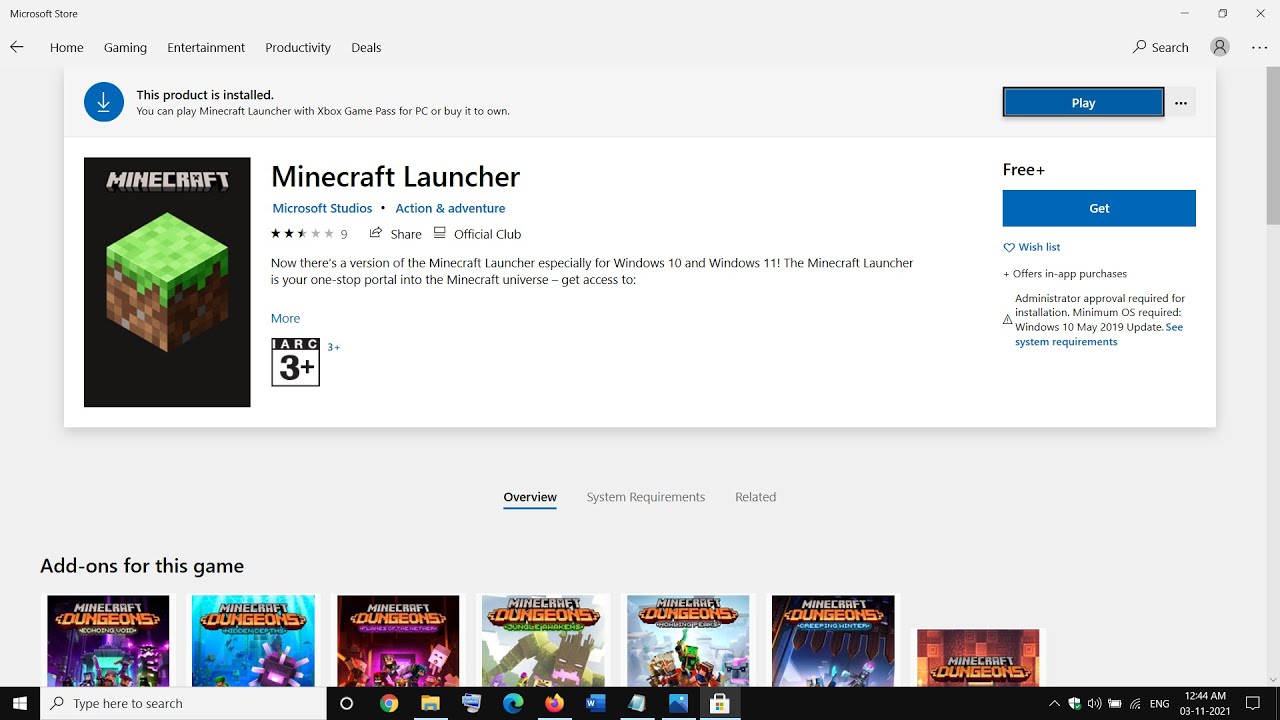The width and height of the screenshot is (1280, 720).
Task: Click the blue Get button
Action: click(x=1099, y=208)
